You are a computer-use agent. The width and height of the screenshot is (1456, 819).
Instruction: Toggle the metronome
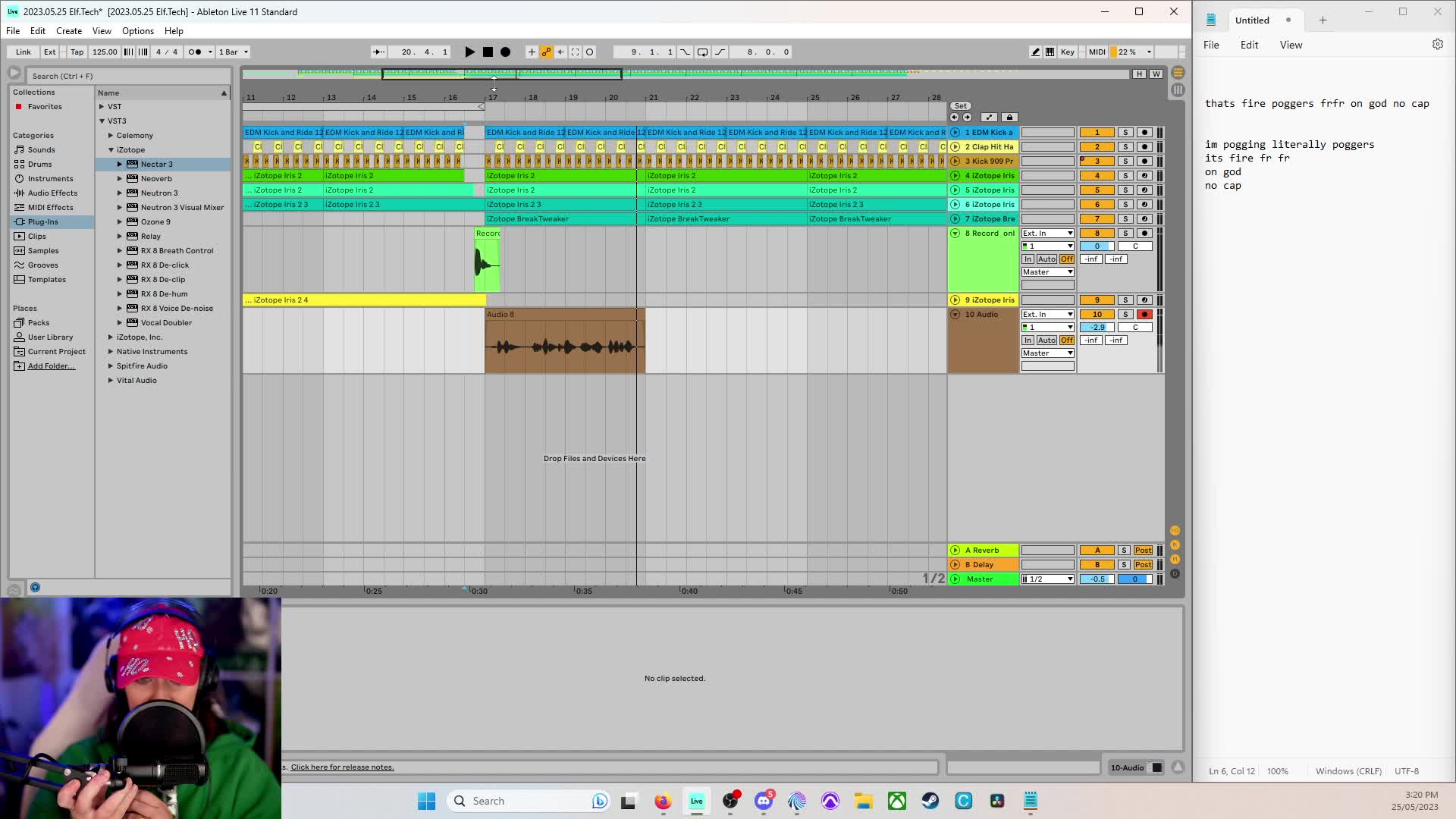coord(195,52)
